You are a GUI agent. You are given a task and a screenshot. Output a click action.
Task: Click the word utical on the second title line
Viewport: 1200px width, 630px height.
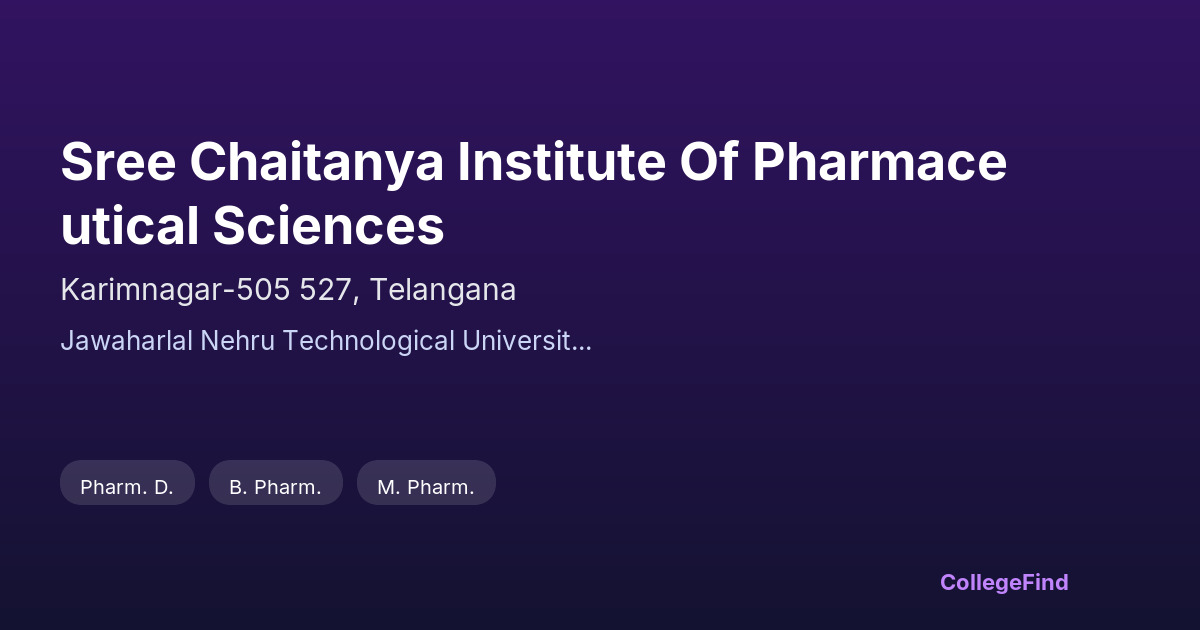click(x=128, y=226)
